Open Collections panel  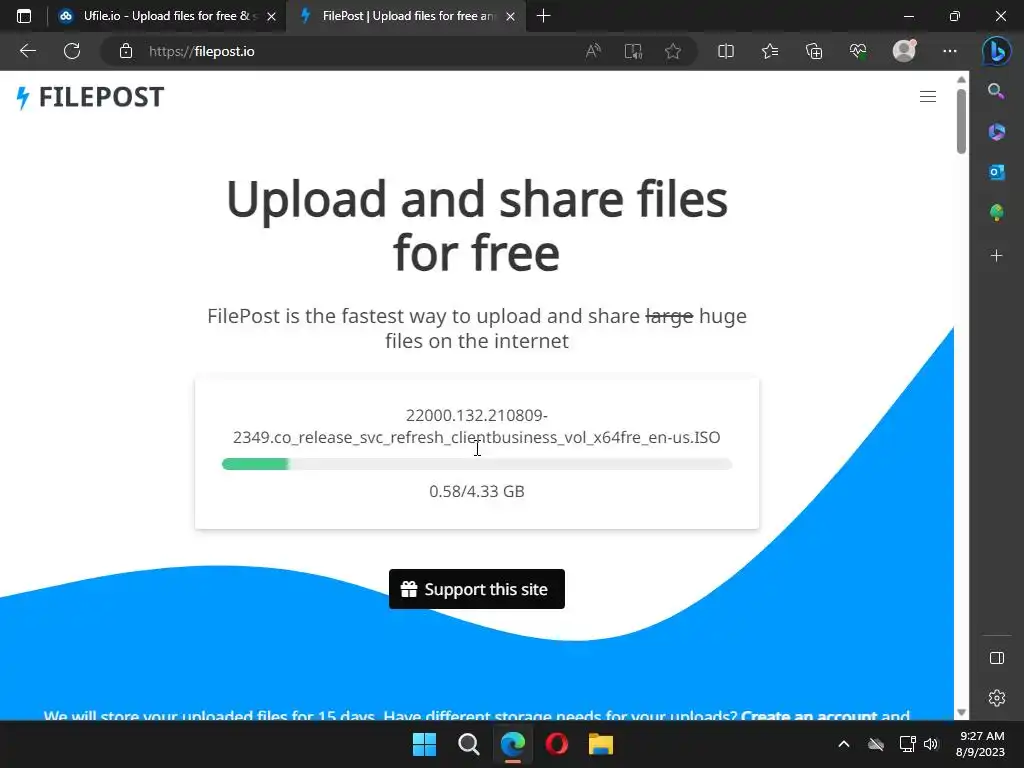pos(814,51)
